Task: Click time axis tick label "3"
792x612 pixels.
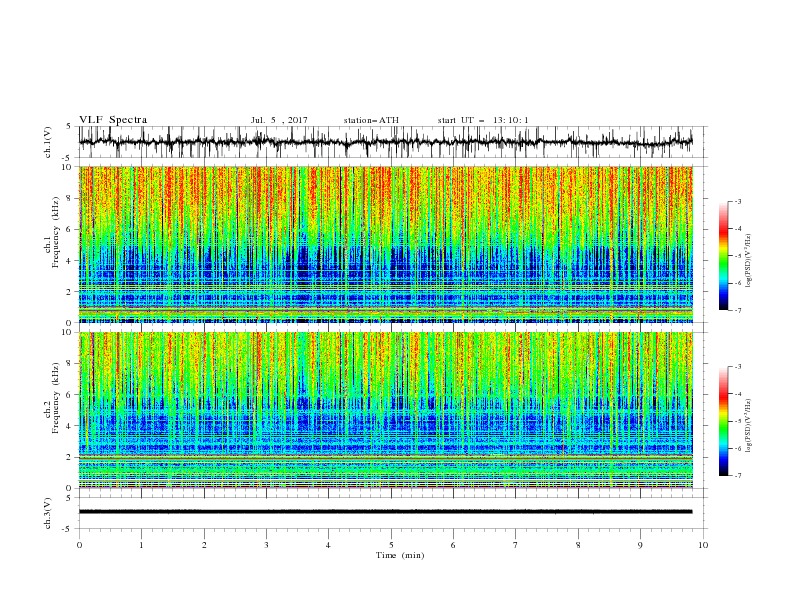Action: pos(267,545)
